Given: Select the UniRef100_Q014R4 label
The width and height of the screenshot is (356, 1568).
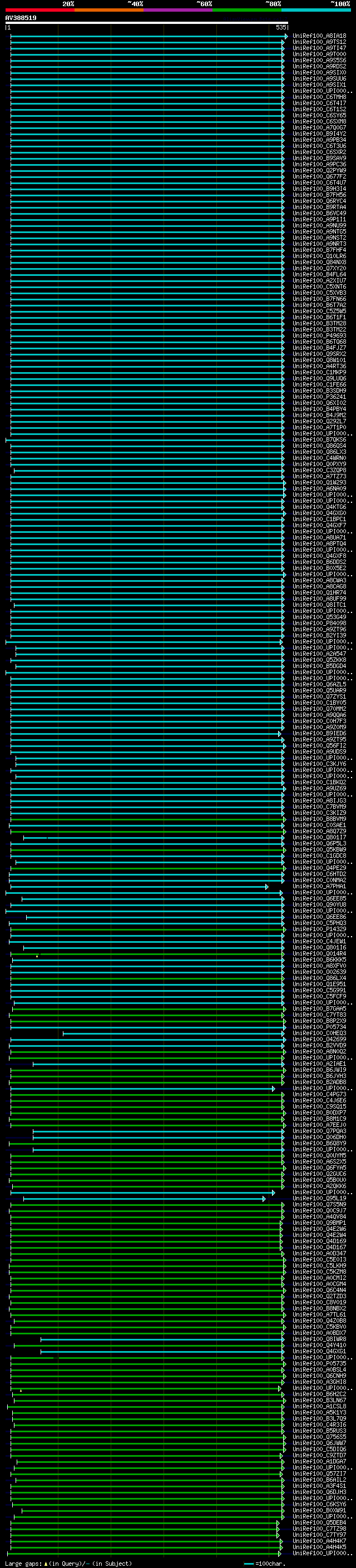Looking at the screenshot, I should [319, 954].
